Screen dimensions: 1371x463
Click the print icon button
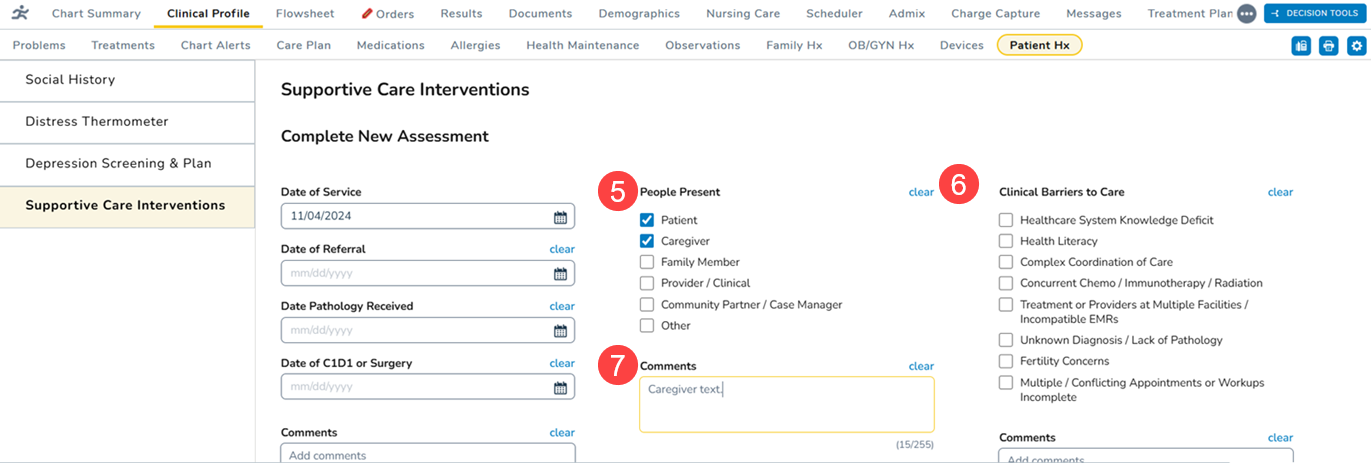tap(1328, 46)
